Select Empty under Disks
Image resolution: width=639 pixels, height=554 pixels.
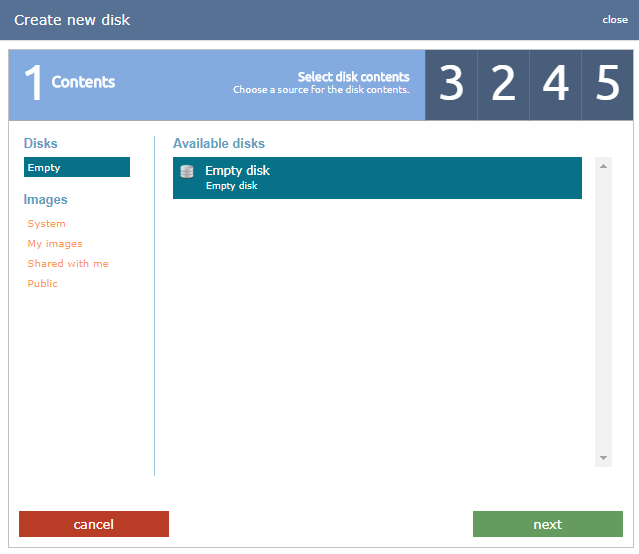(x=76, y=167)
